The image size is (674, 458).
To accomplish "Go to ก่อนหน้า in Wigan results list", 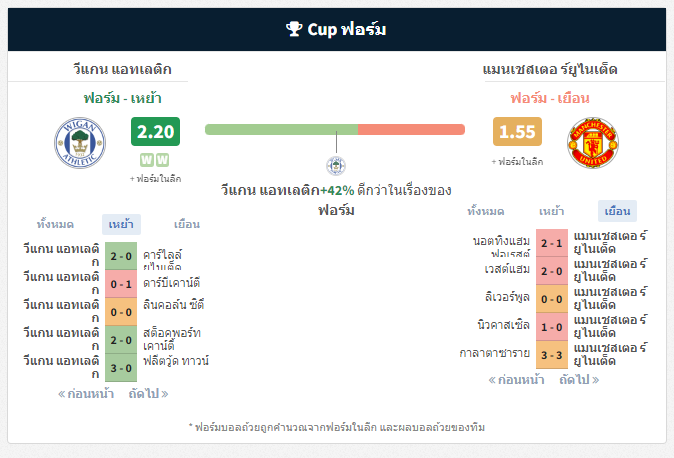I will (x=86, y=393).
